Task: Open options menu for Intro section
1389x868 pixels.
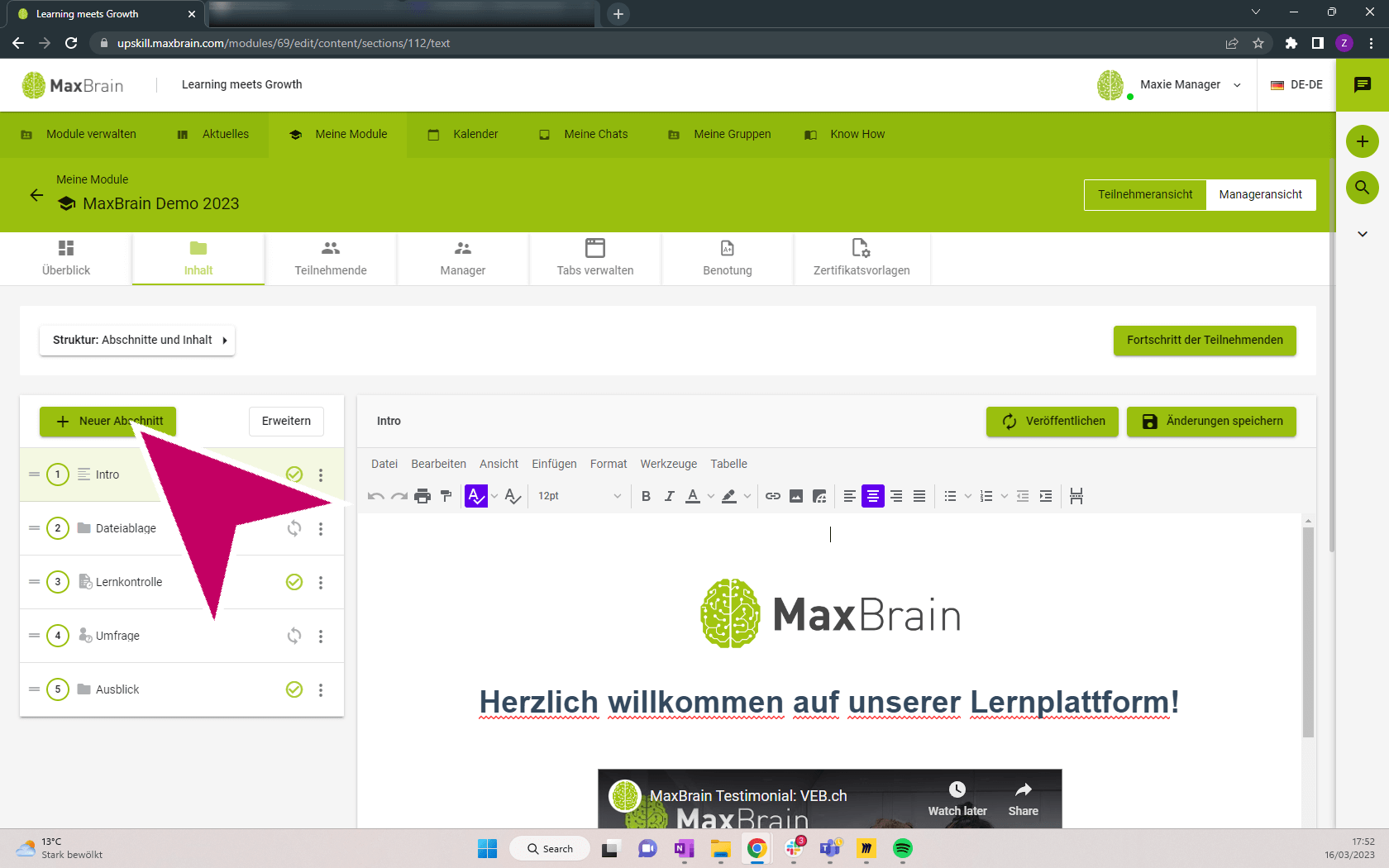Action: 321,475
